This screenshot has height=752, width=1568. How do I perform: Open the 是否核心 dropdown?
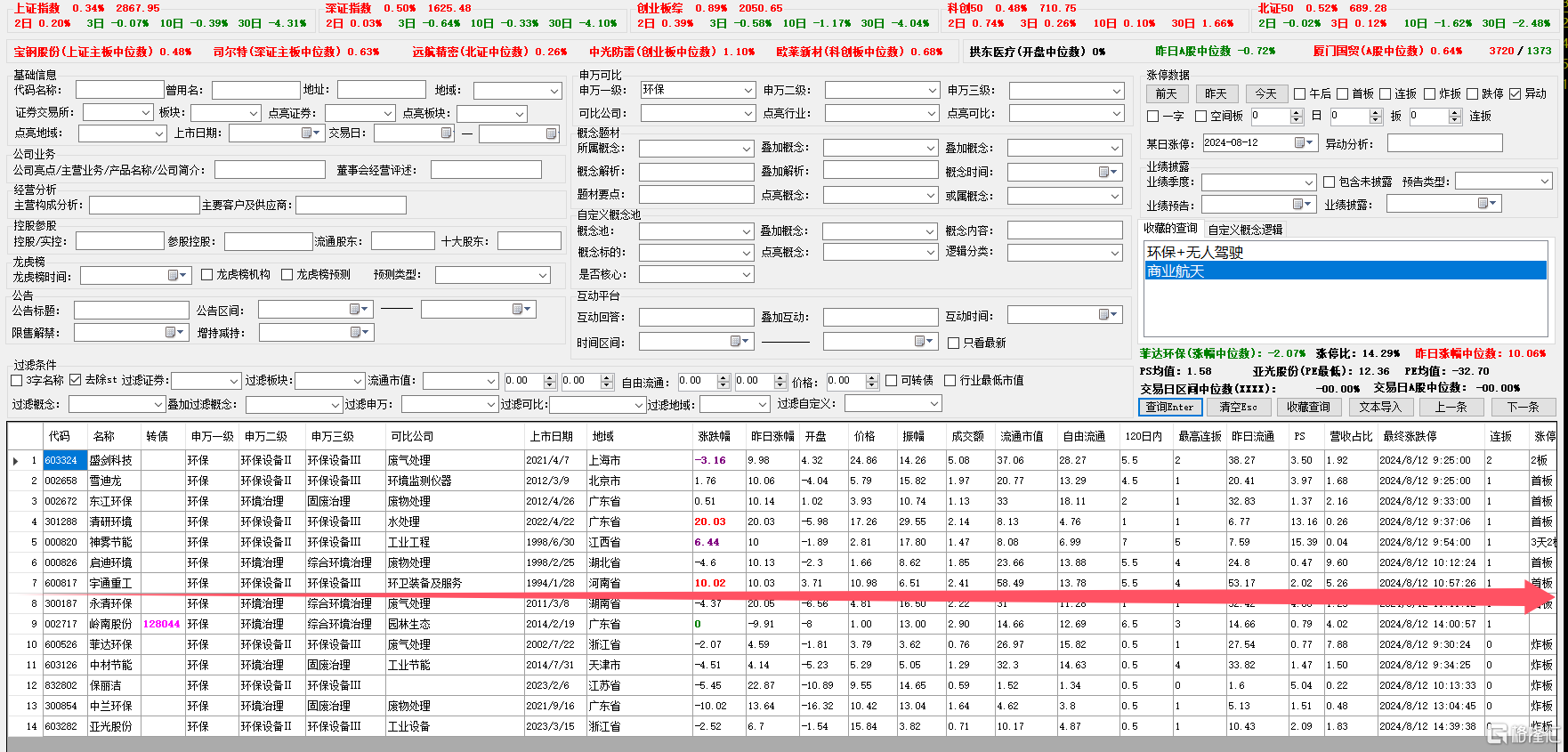tap(697, 274)
